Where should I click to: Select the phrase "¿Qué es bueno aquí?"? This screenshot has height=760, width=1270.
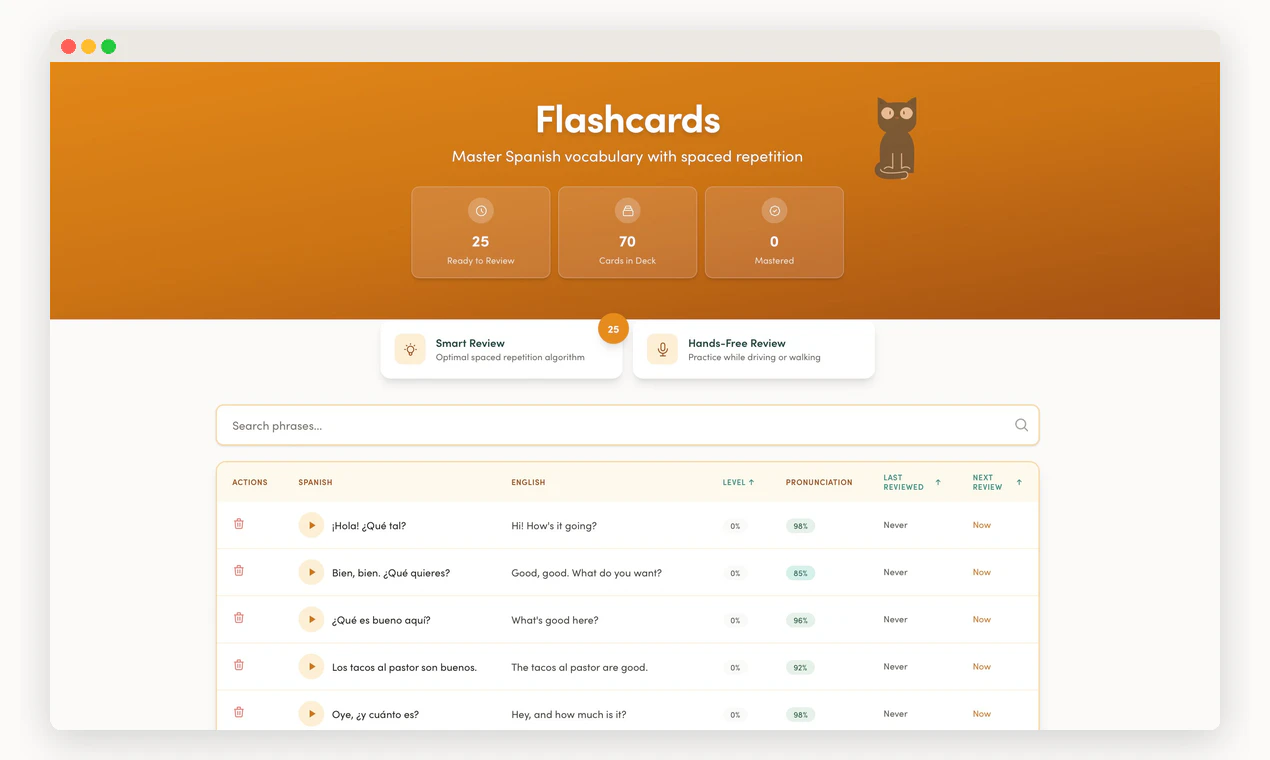[381, 620]
